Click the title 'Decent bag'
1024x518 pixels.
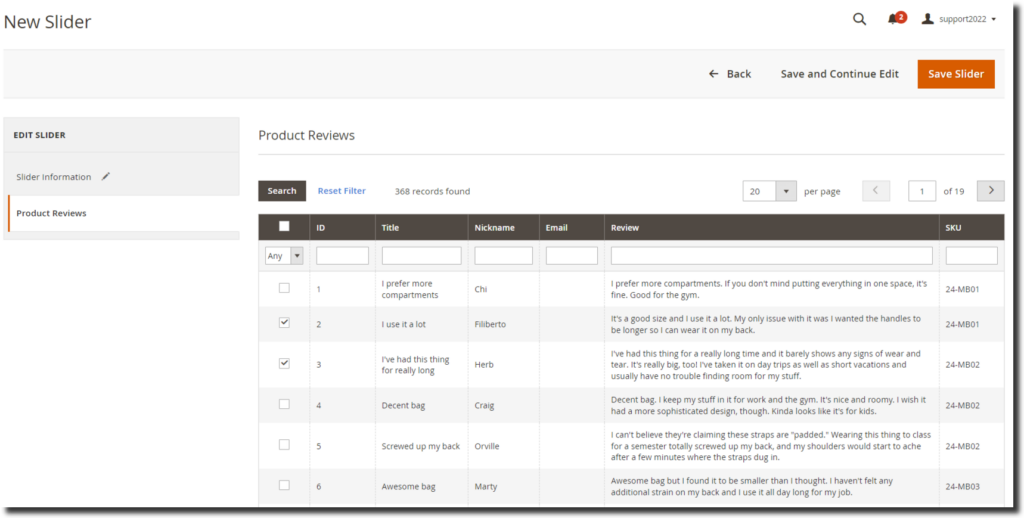click(x=403, y=406)
